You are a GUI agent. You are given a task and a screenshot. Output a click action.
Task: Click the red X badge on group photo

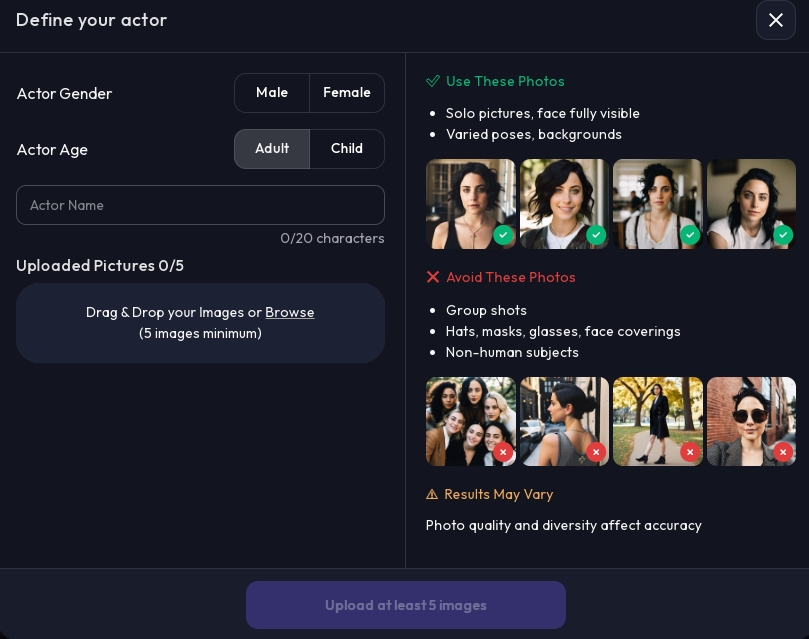tap(503, 452)
